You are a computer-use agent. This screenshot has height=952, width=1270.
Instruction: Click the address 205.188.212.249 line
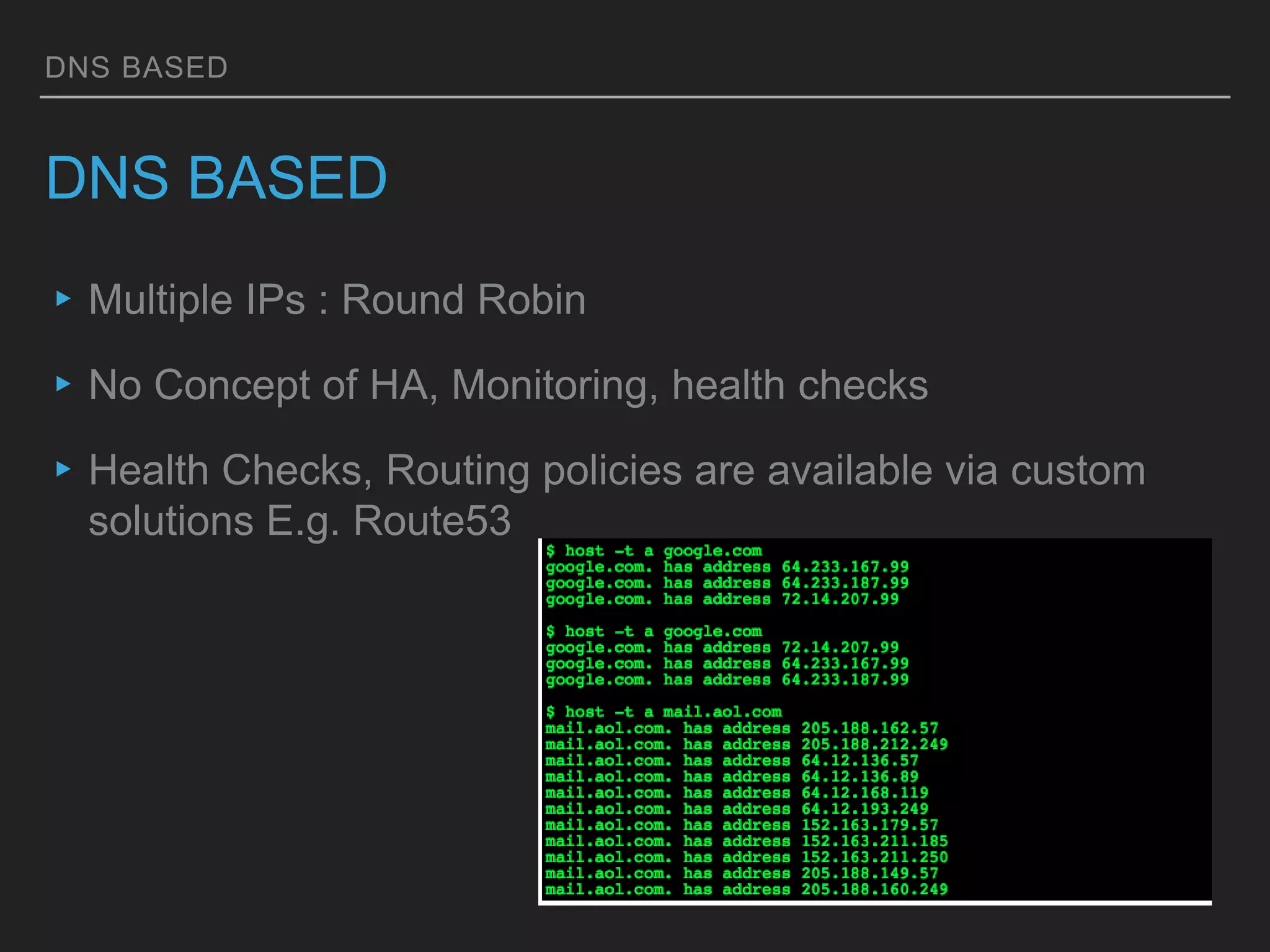[874, 744]
